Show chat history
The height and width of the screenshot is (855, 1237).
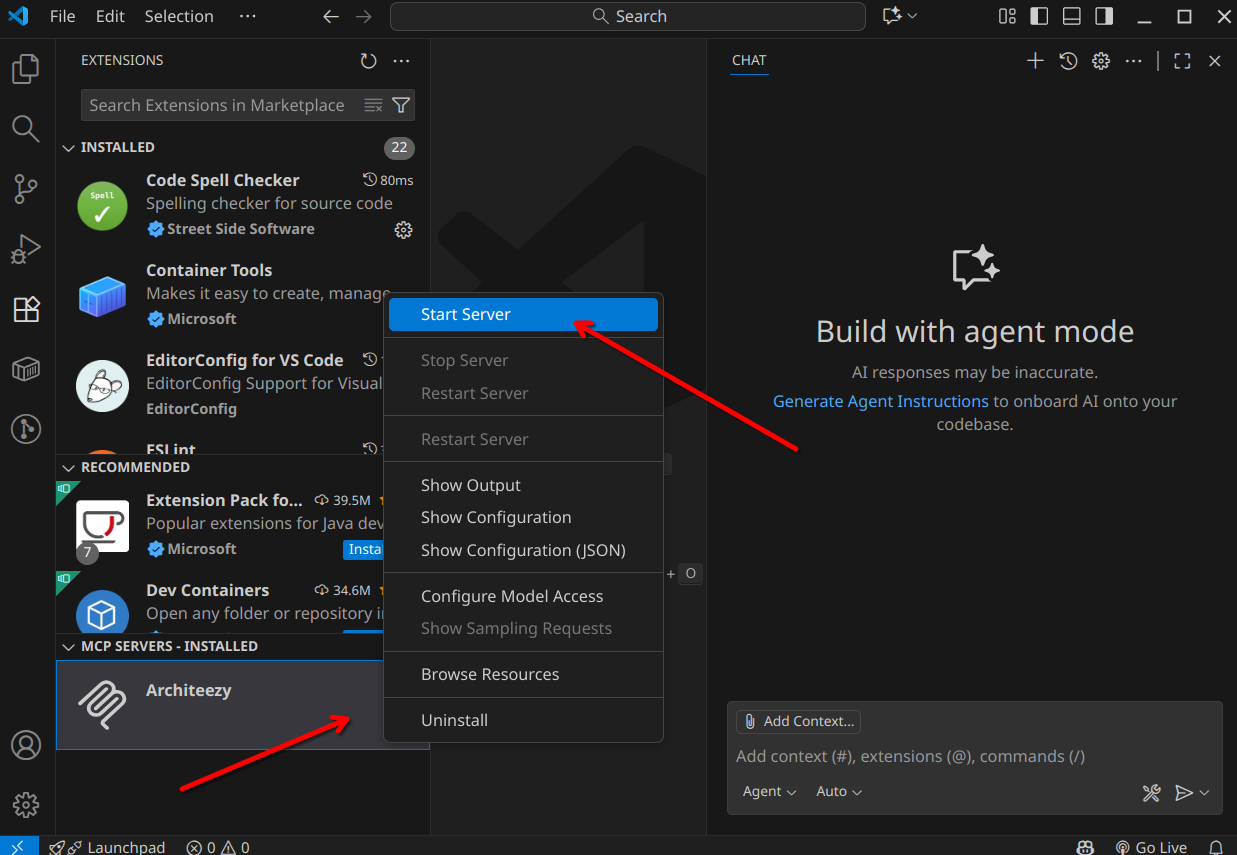[1068, 61]
